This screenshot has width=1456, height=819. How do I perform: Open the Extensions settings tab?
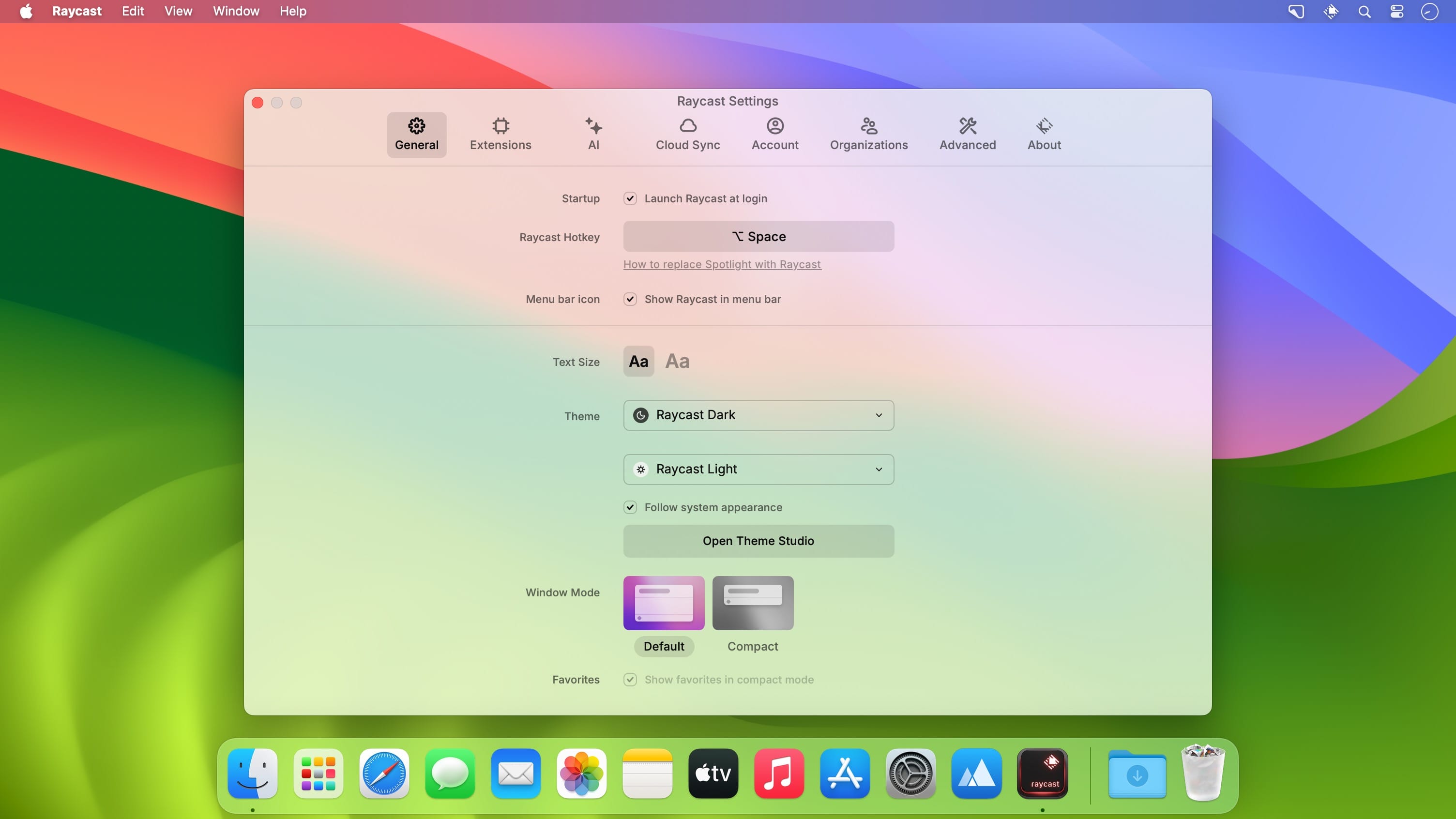point(500,135)
